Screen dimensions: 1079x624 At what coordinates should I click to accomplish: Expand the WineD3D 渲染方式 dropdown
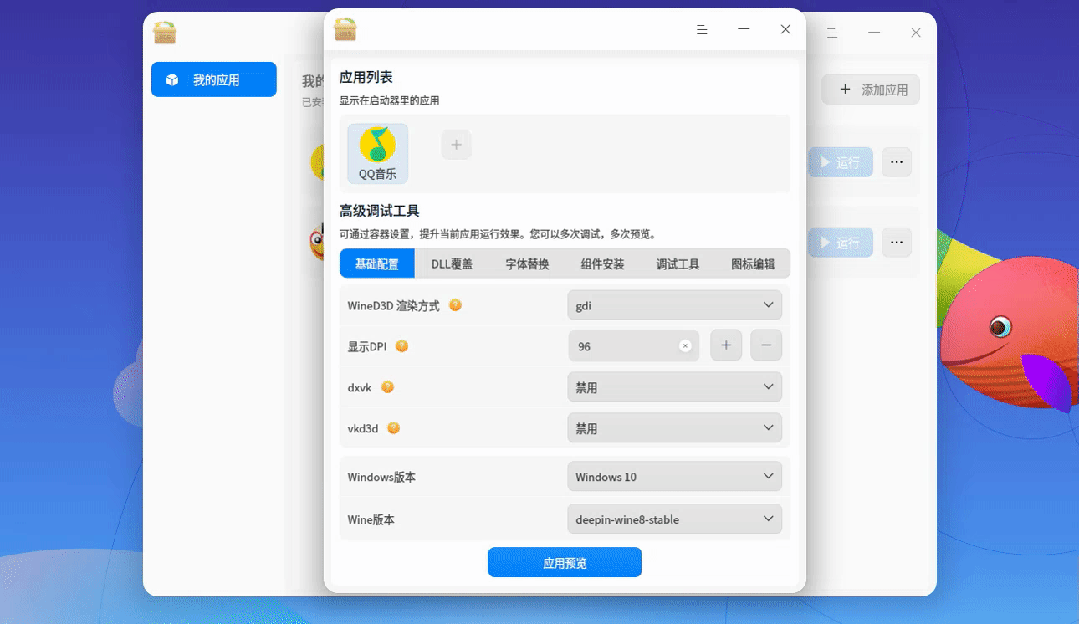674,305
